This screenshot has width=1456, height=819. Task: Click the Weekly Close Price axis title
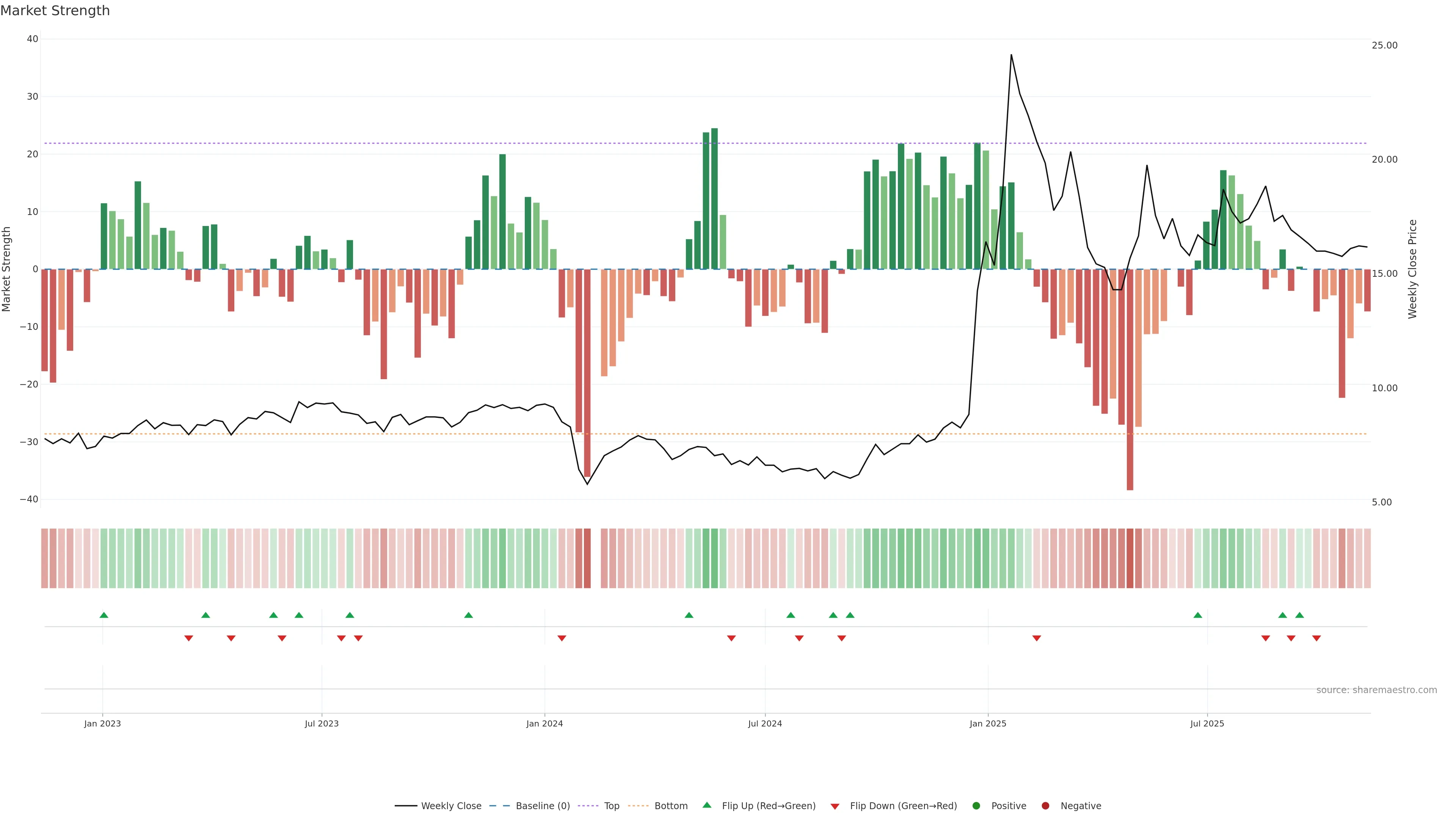(x=1412, y=269)
